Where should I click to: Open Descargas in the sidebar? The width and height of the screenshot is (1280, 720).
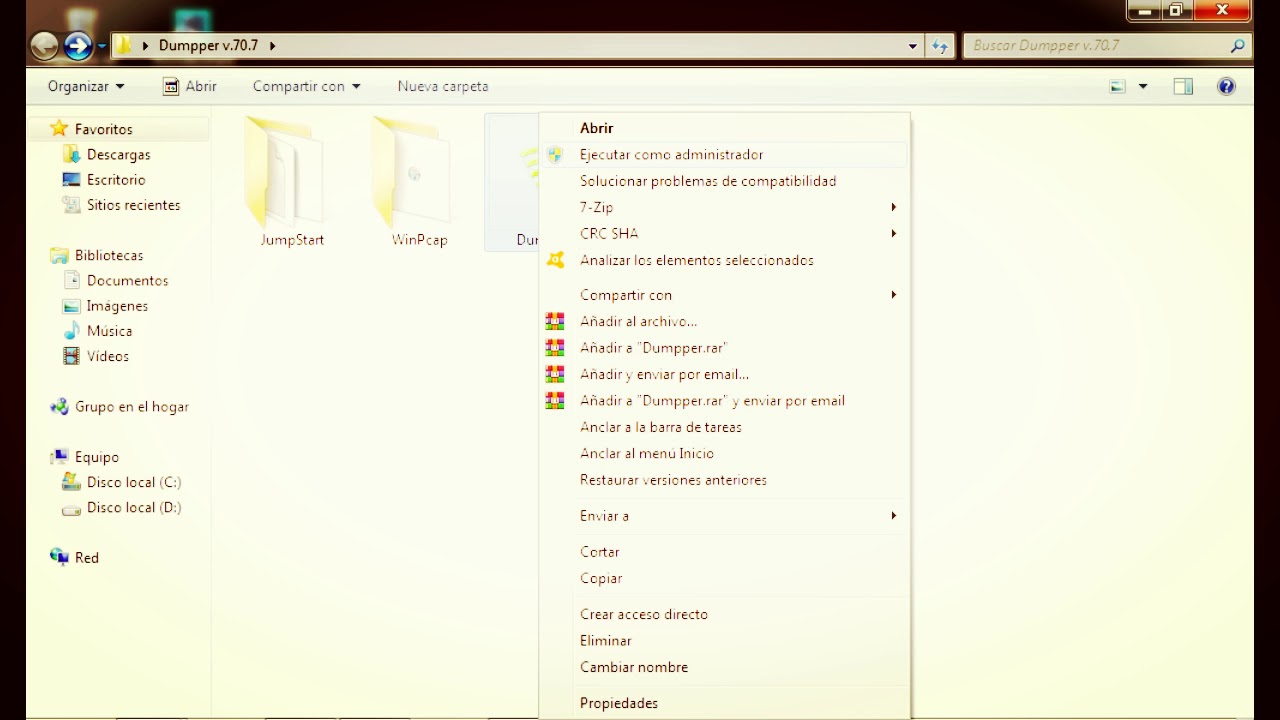(x=118, y=155)
